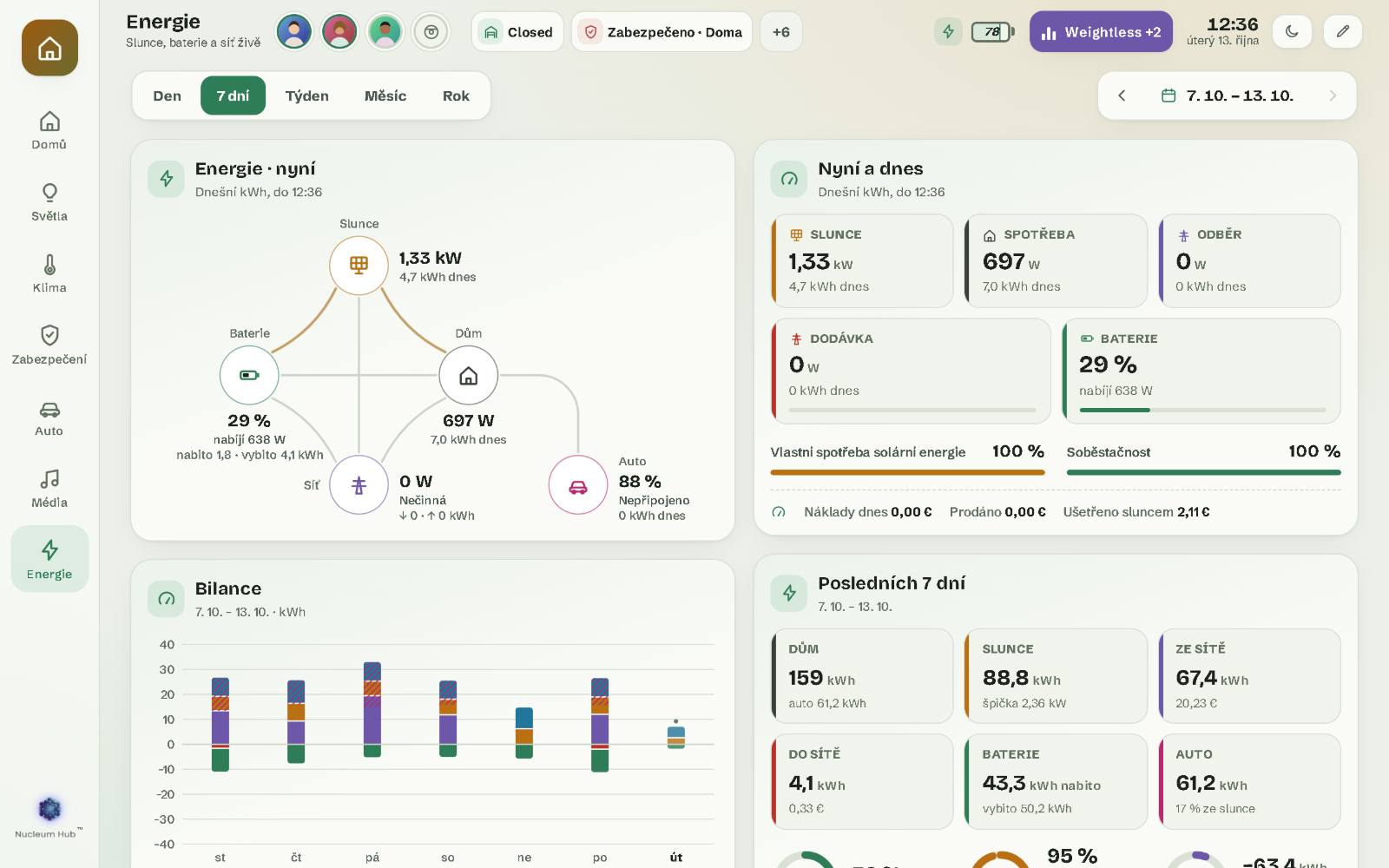Go to previous date range
Image resolution: width=1389 pixels, height=868 pixels.
[1122, 95]
